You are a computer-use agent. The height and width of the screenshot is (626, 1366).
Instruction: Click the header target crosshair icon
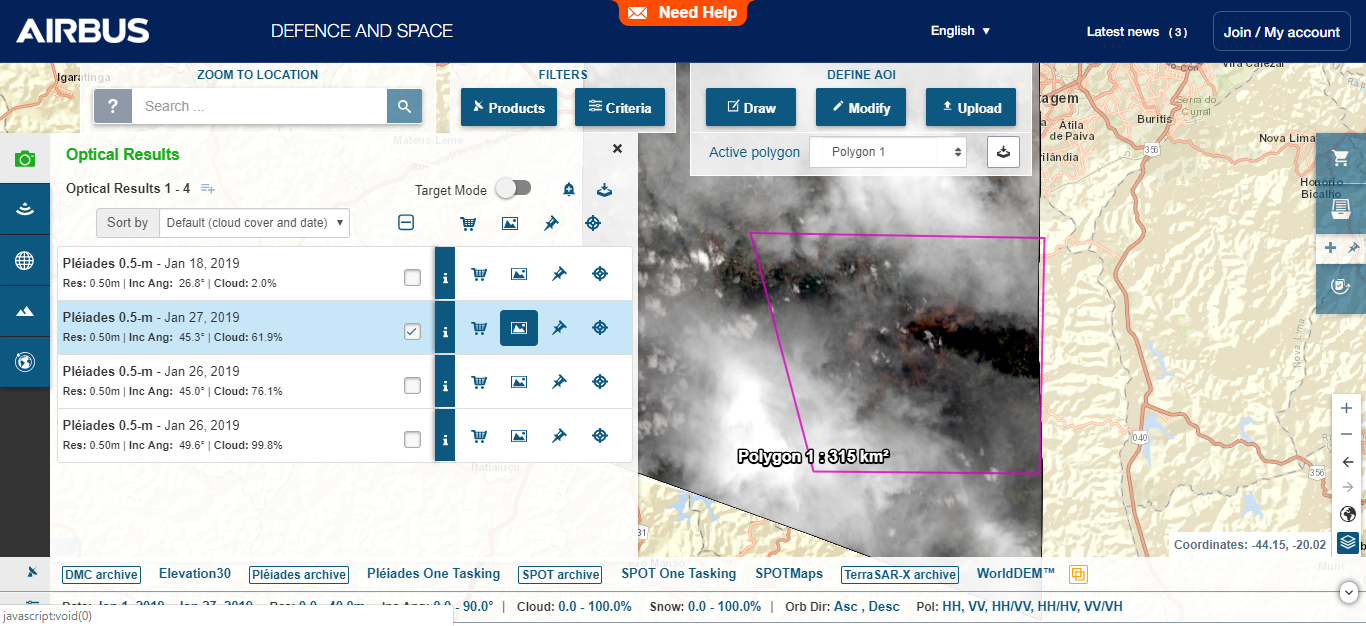(x=593, y=223)
